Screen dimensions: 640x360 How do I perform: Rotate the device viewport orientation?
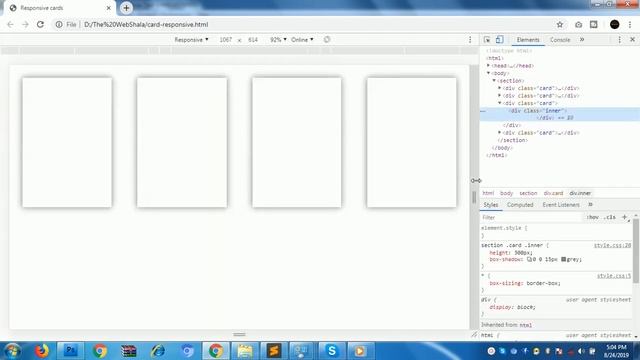point(327,40)
